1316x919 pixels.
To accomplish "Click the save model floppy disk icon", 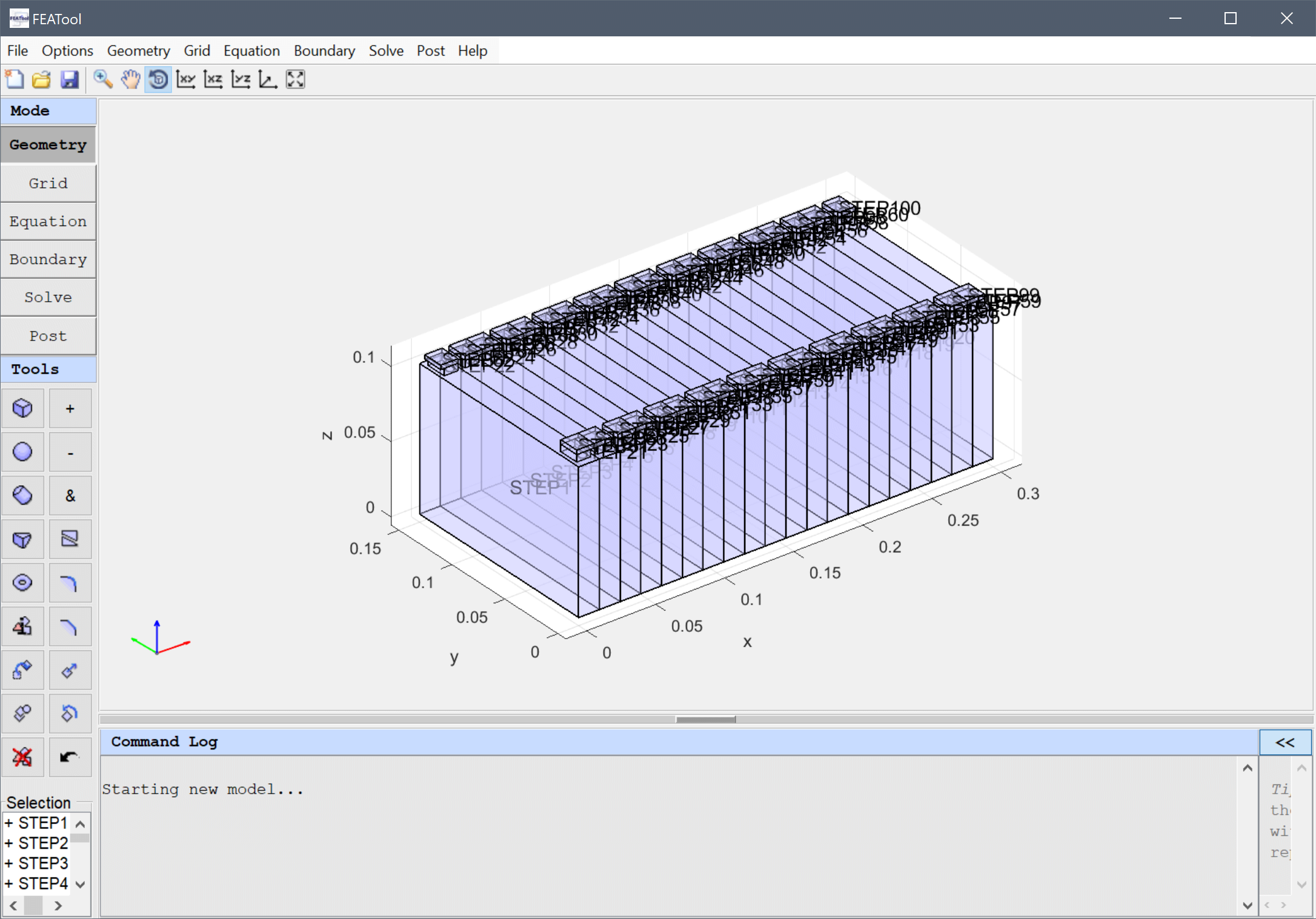I will tap(70, 79).
